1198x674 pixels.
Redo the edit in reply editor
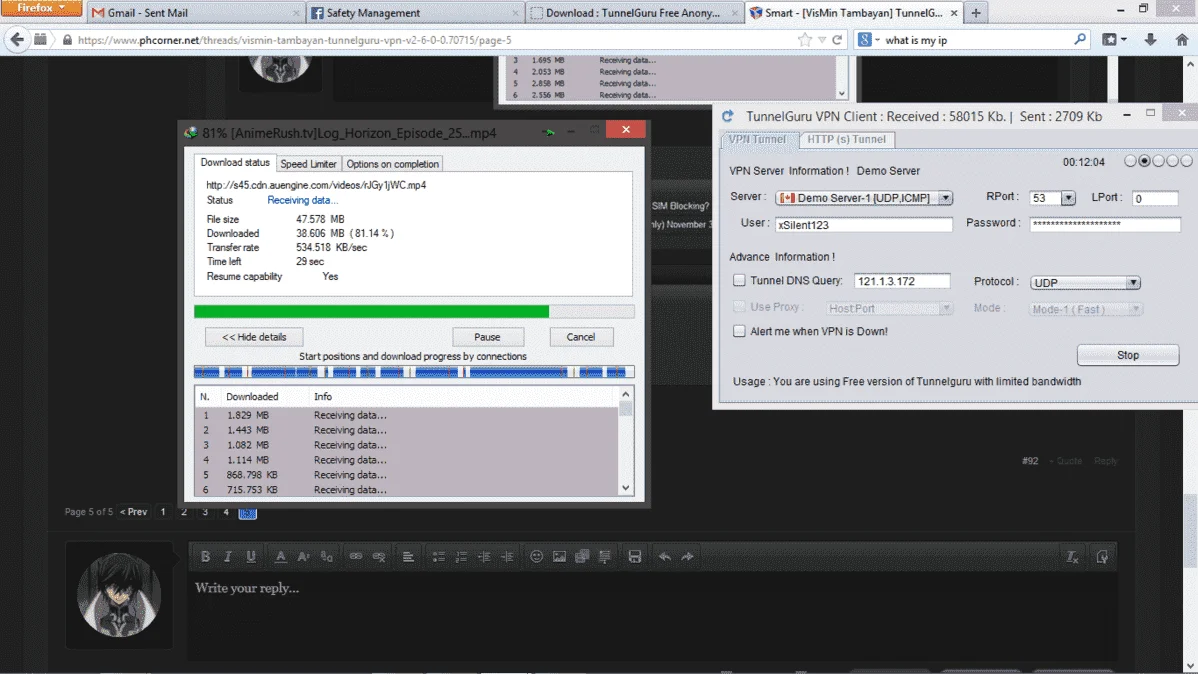[x=687, y=556]
